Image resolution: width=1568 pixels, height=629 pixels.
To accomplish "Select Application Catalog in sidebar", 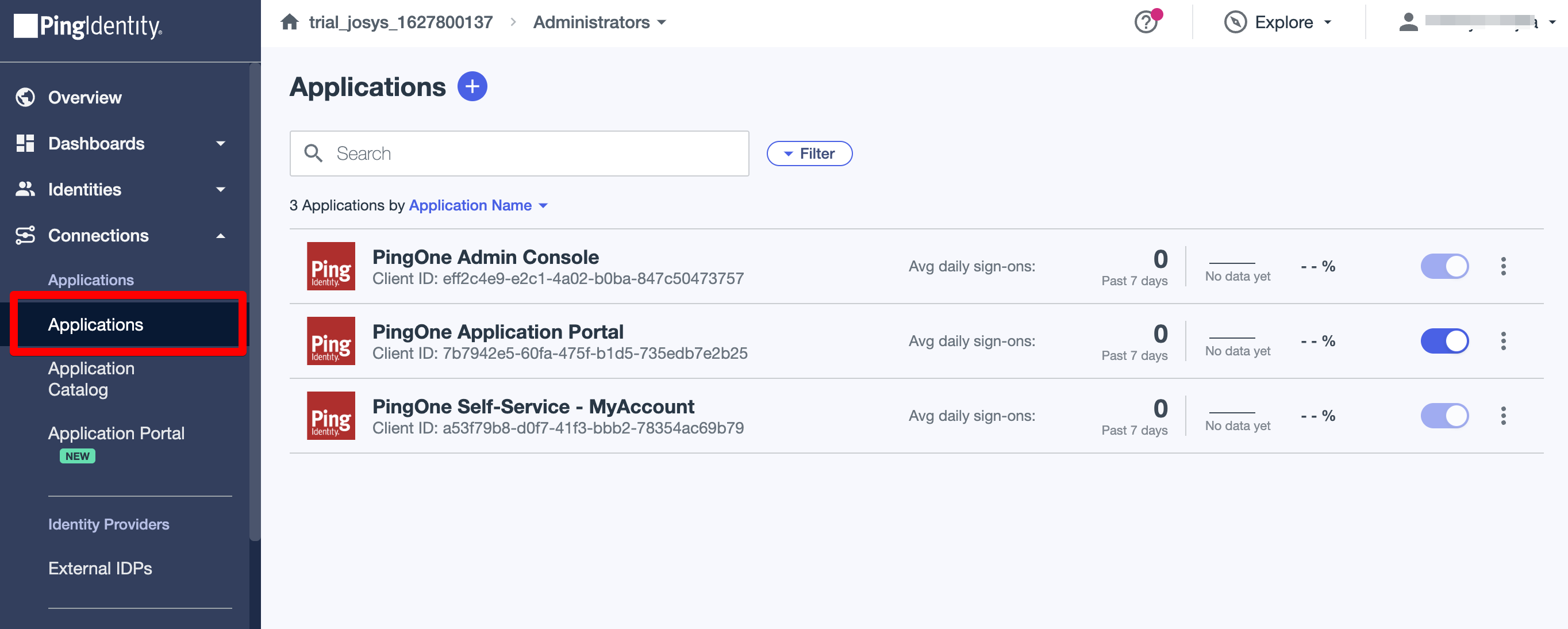I will click(91, 379).
